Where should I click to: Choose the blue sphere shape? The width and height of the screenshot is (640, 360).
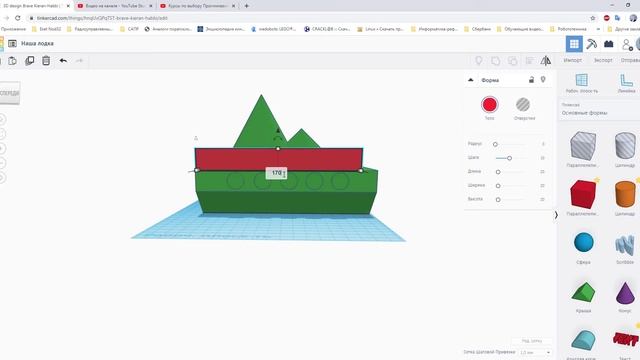pos(583,242)
